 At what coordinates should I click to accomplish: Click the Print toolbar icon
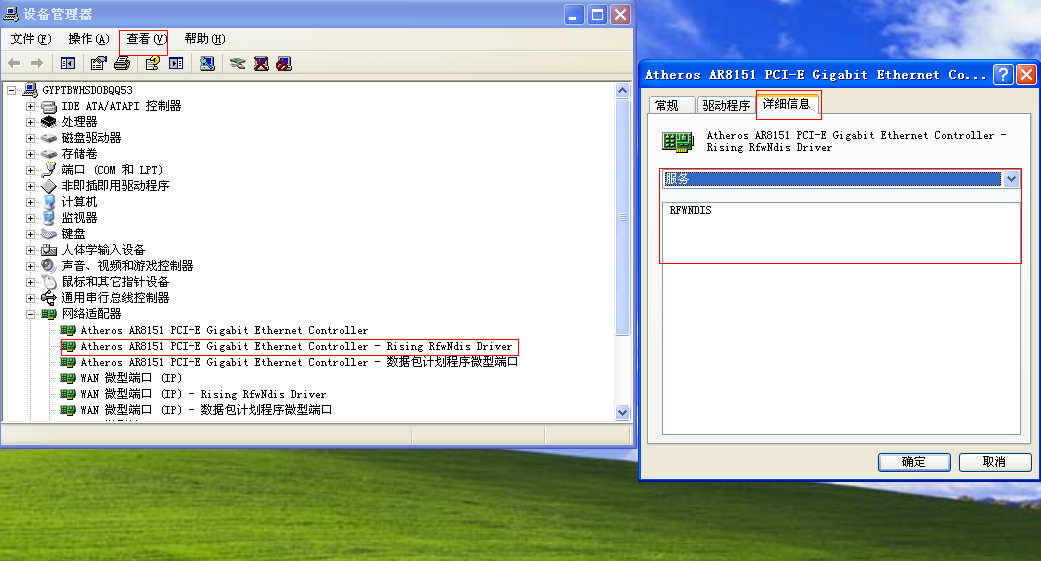coord(122,64)
